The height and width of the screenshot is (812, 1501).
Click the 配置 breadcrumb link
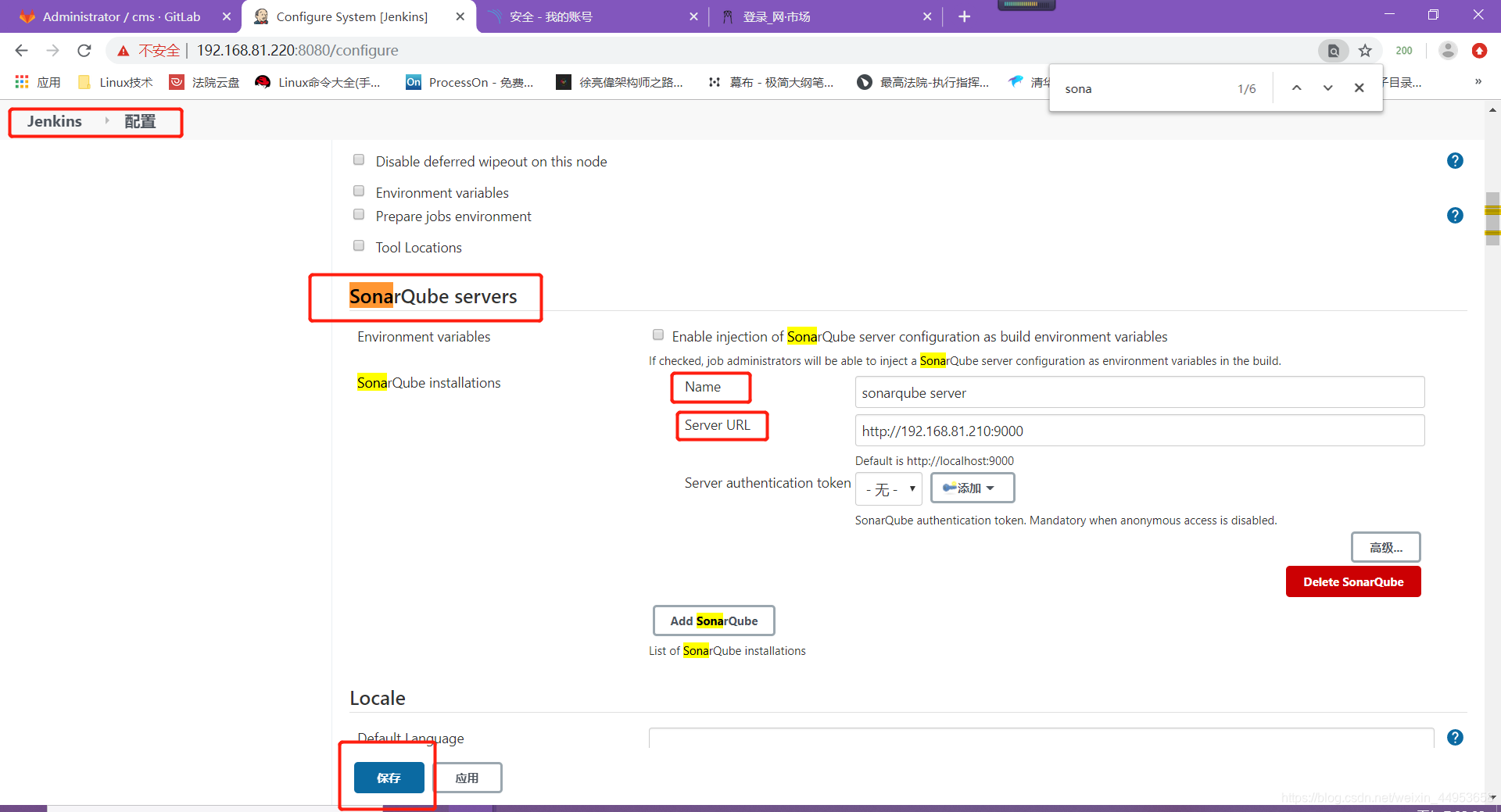[x=141, y=121]
